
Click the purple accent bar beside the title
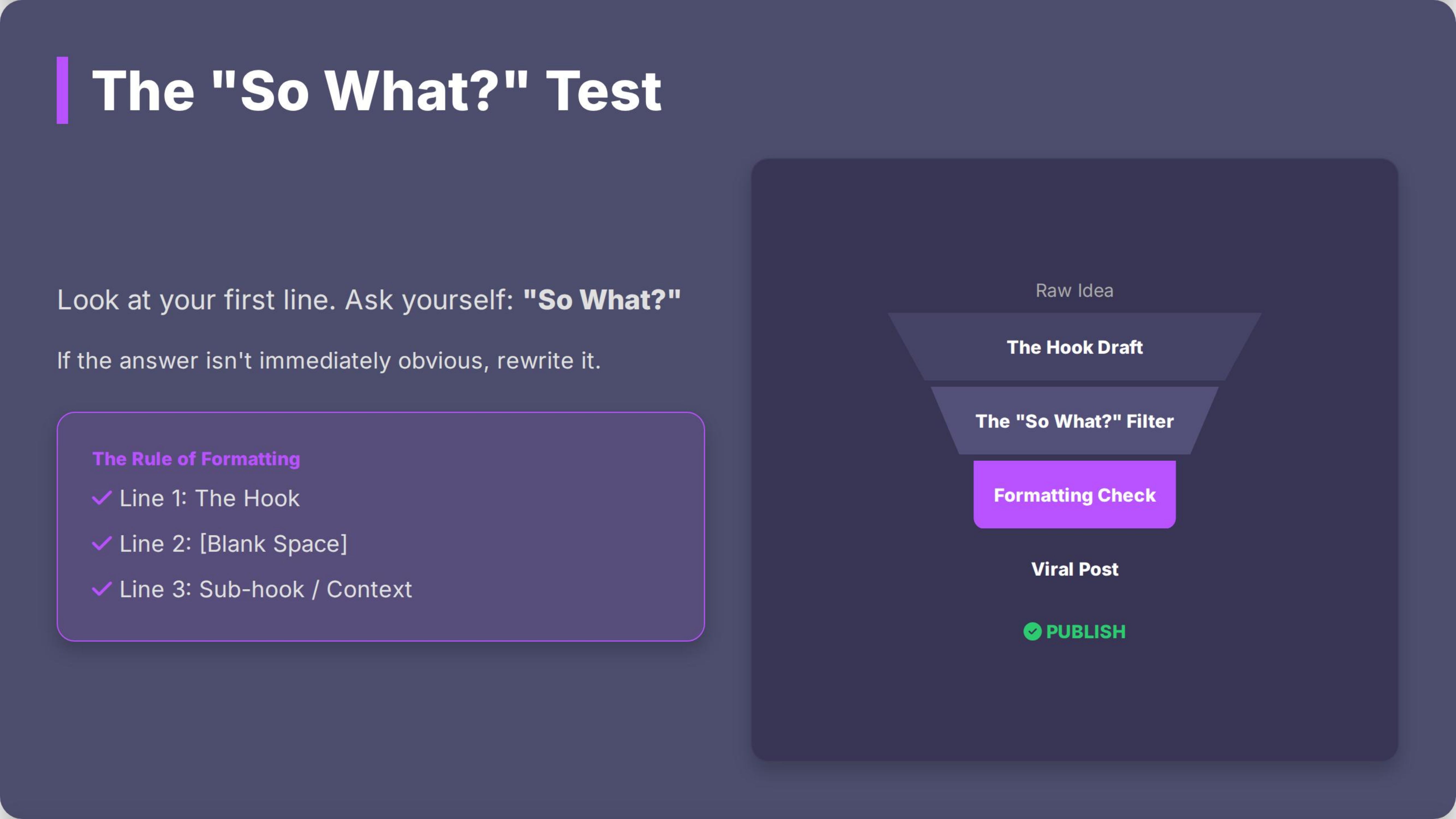point(63,90)
